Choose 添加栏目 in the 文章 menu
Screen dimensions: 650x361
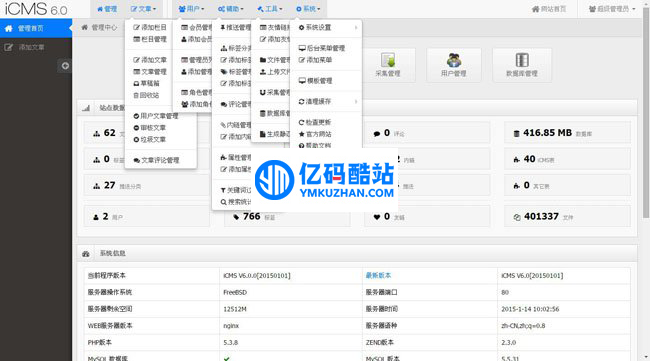(x=150, y=27)
